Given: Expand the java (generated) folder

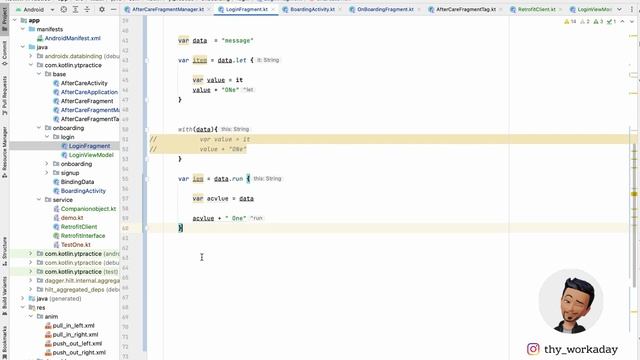Looking at the screenshot, I should click(23, 298).
